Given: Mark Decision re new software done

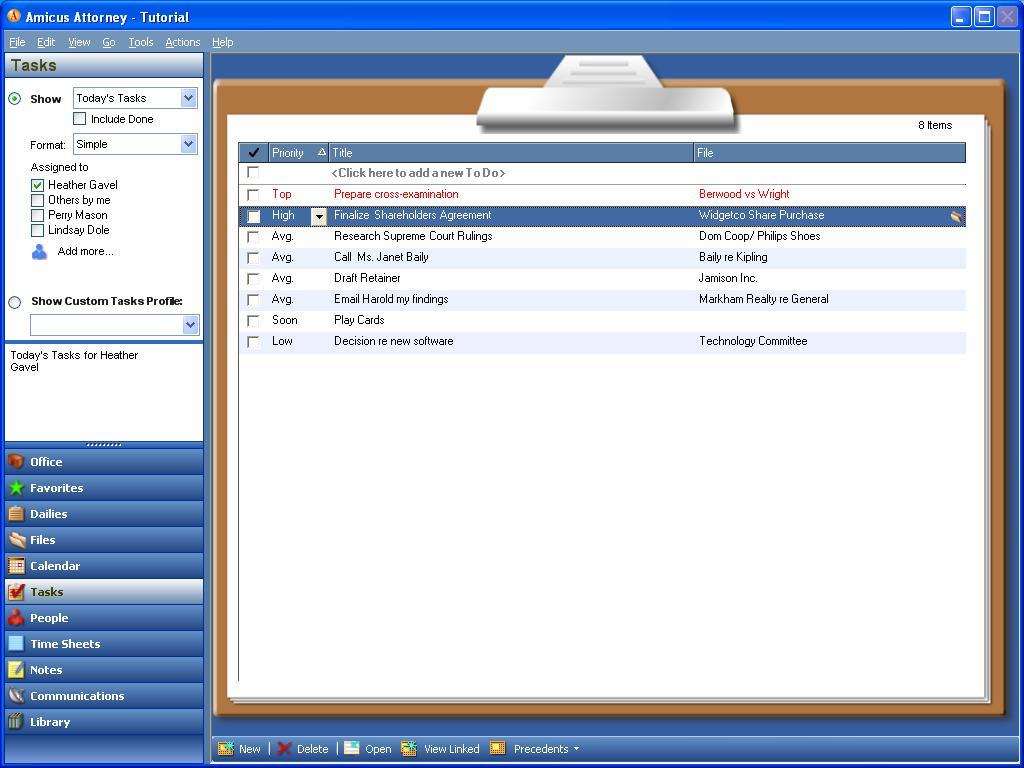Looking at the screenshot, I should (x=253, y=342).
